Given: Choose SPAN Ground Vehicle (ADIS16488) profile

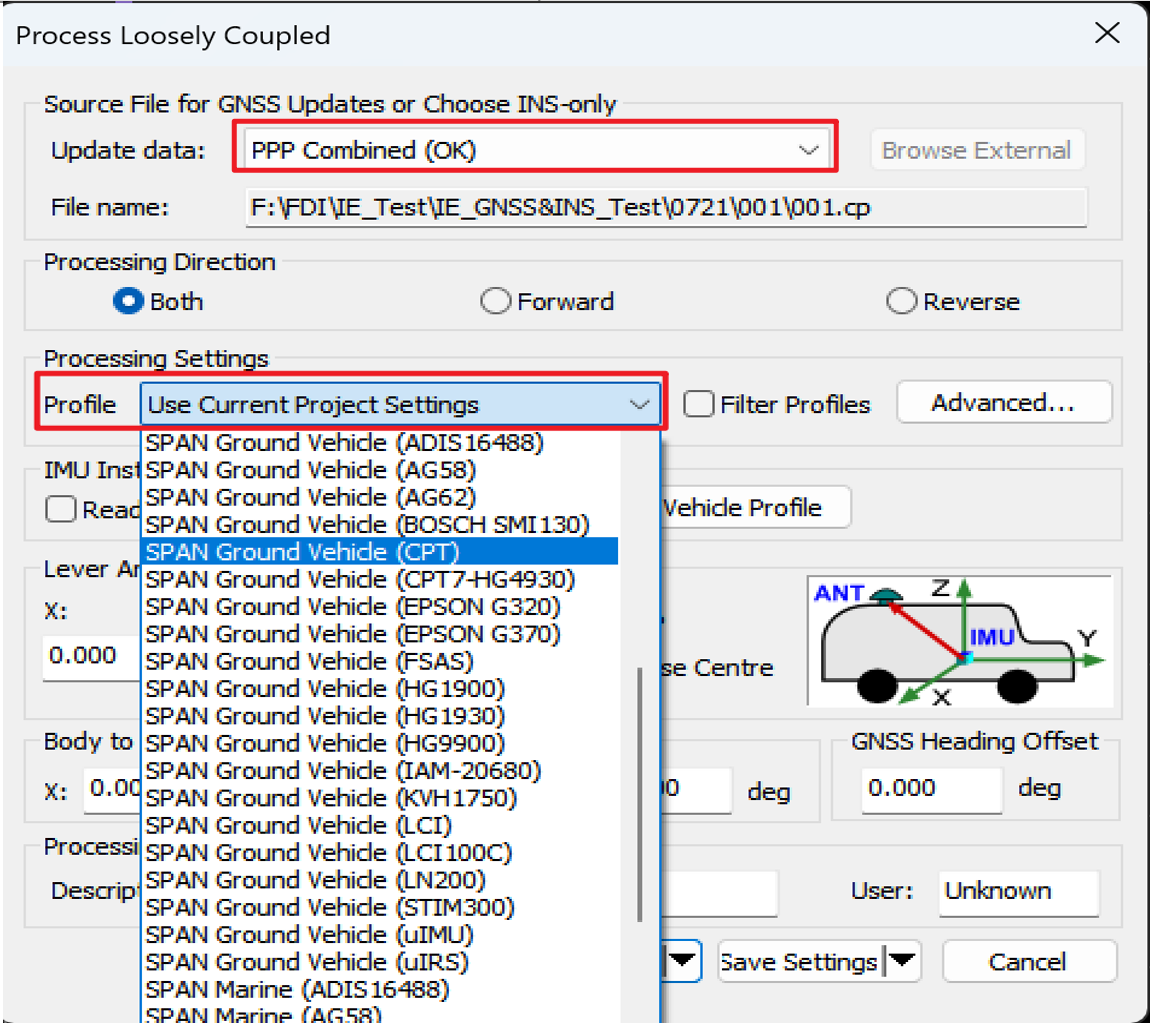Looking at the screenshot, I should tap(380, 443).
